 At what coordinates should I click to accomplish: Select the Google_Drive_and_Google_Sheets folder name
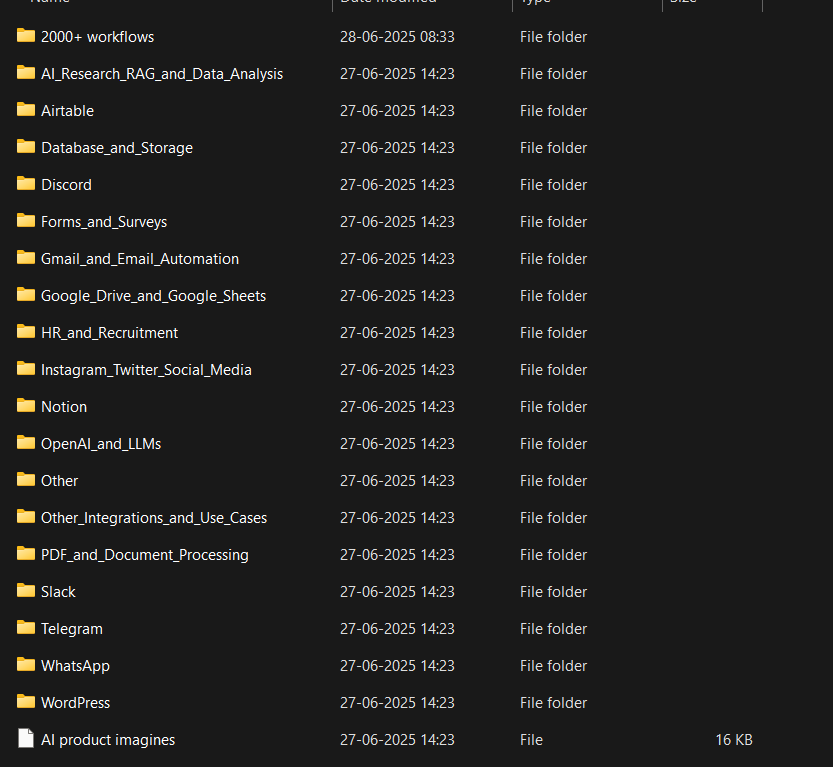pos(154,296)
